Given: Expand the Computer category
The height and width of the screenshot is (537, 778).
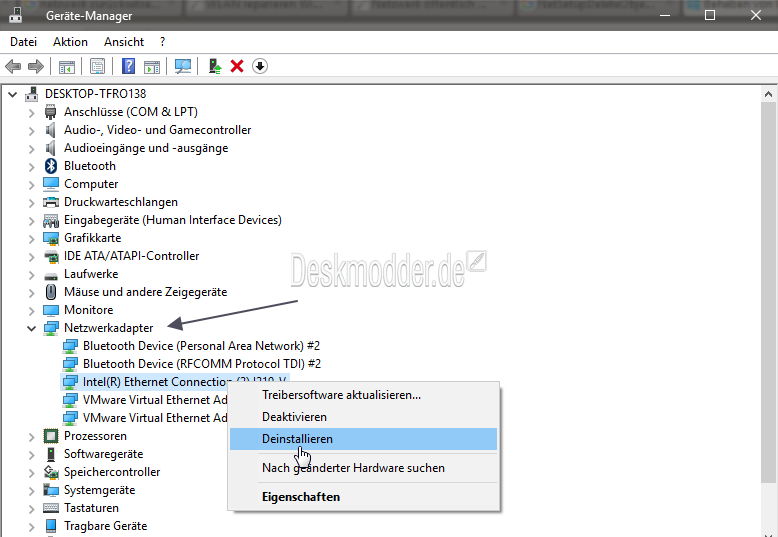Looking at the screenshot, I should [31, 185].
